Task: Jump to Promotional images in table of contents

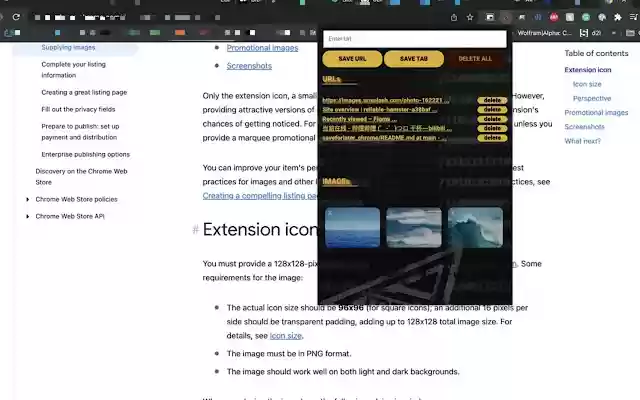Action: point(596,113)
